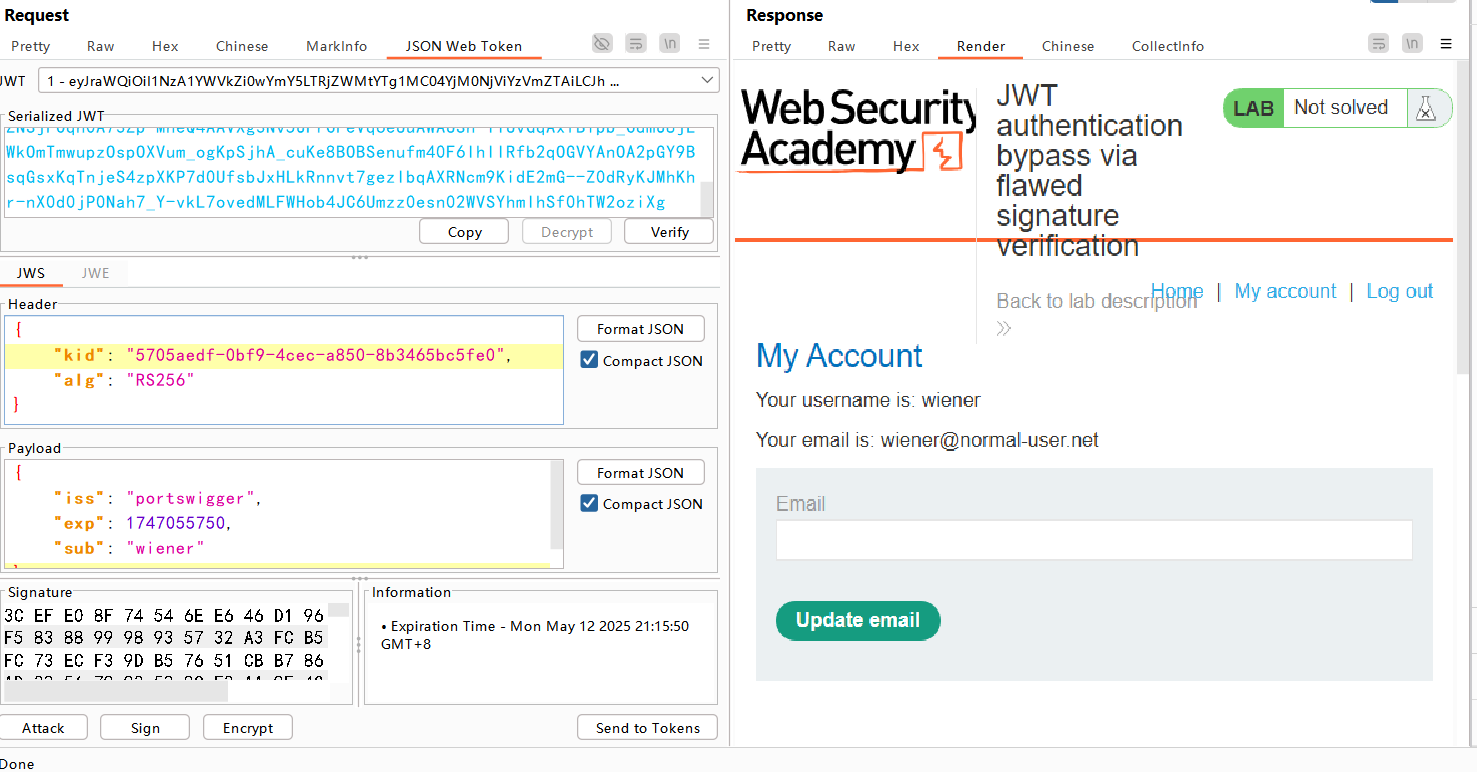Click the Email input field
This screenshot has height=772, width=1477.
(x=1093, y=540)
